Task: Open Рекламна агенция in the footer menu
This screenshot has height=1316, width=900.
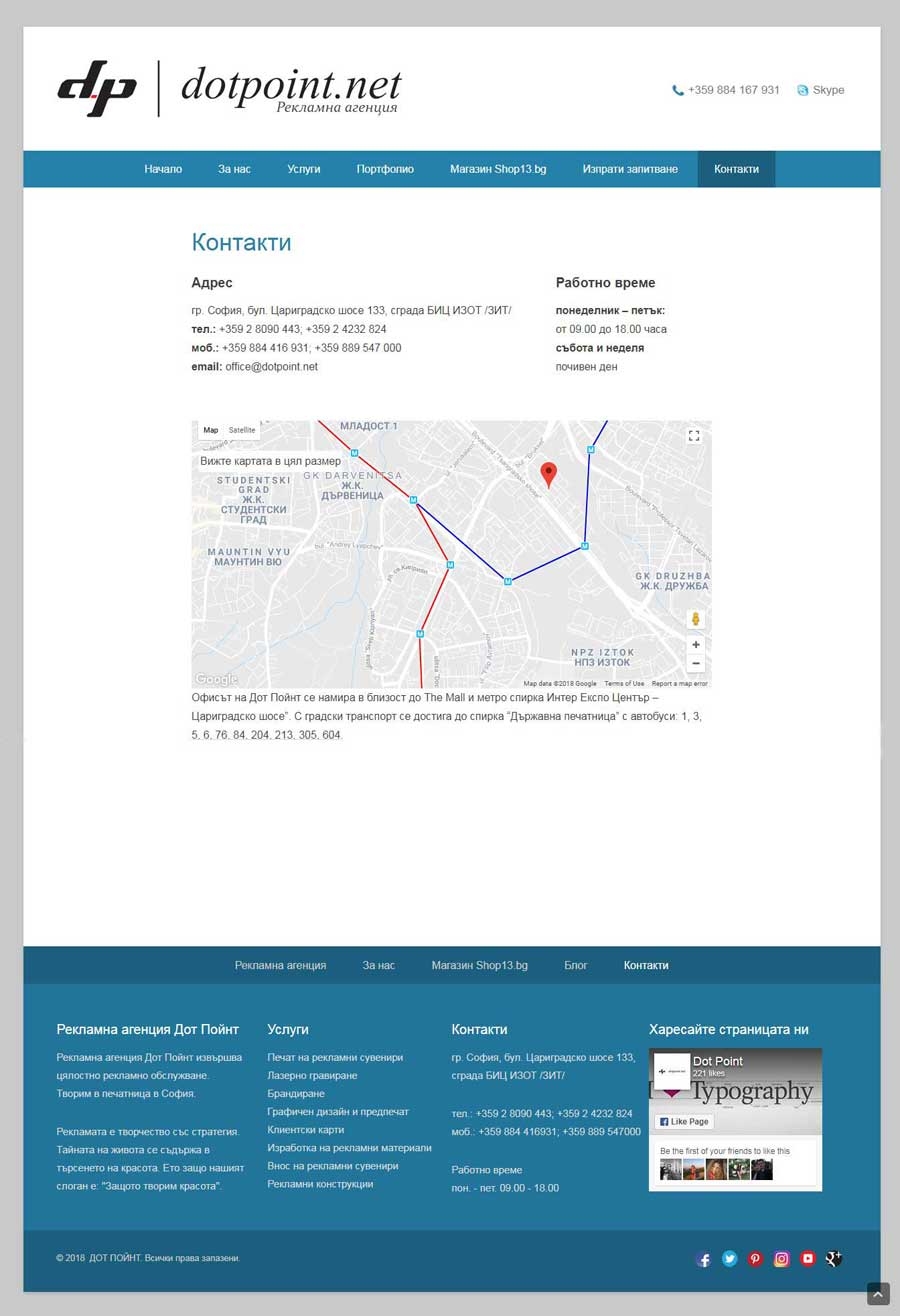Action: coord(281,965)
